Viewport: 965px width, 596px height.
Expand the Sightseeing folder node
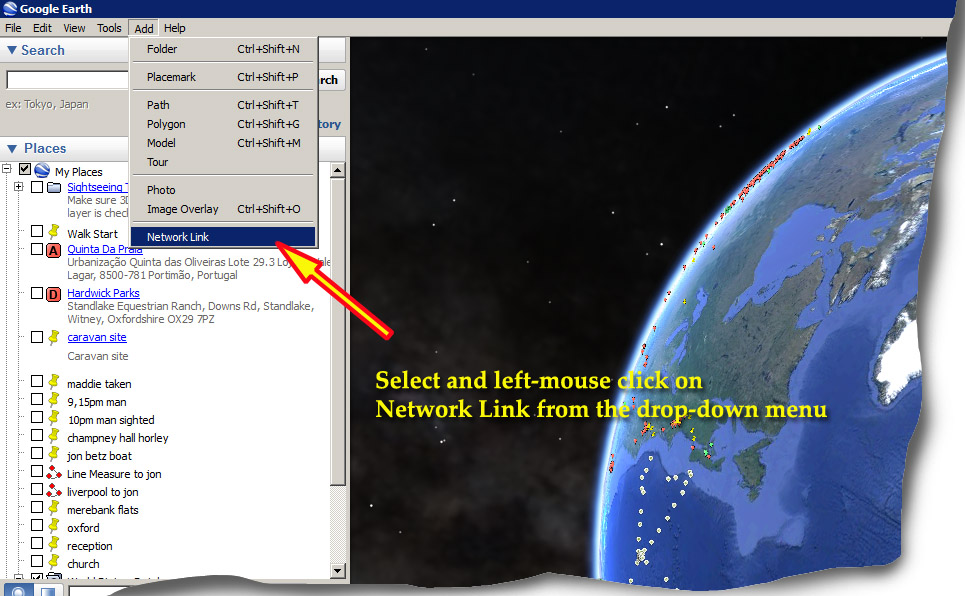click(18, 186)
